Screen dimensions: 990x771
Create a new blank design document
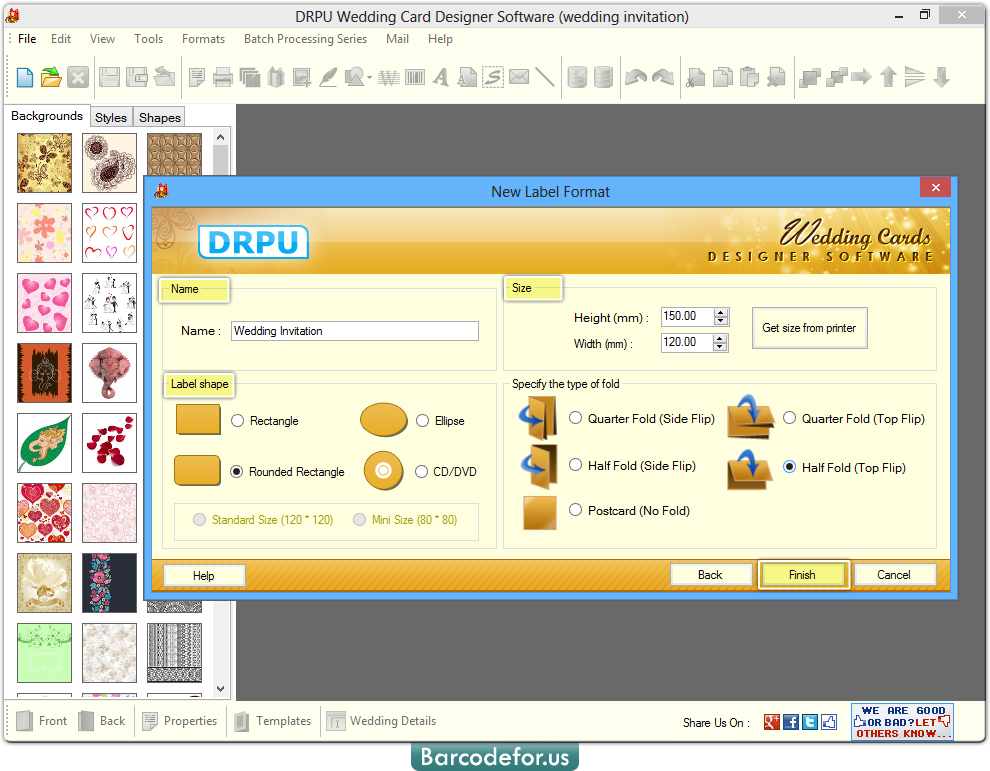24,77
